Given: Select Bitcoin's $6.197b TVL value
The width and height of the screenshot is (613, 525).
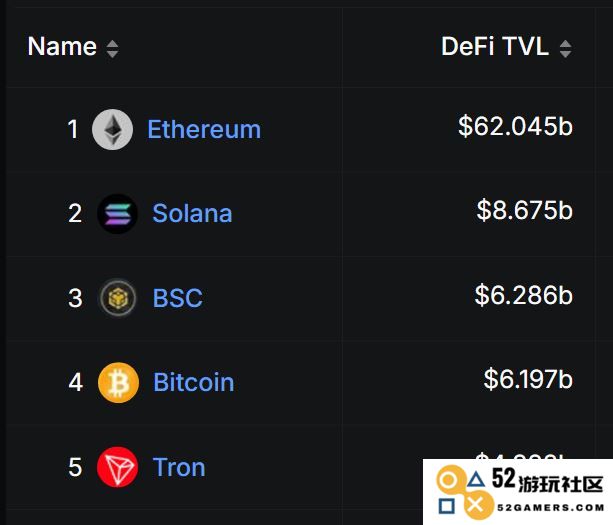Looking at the screenshot, I should 528,379.
